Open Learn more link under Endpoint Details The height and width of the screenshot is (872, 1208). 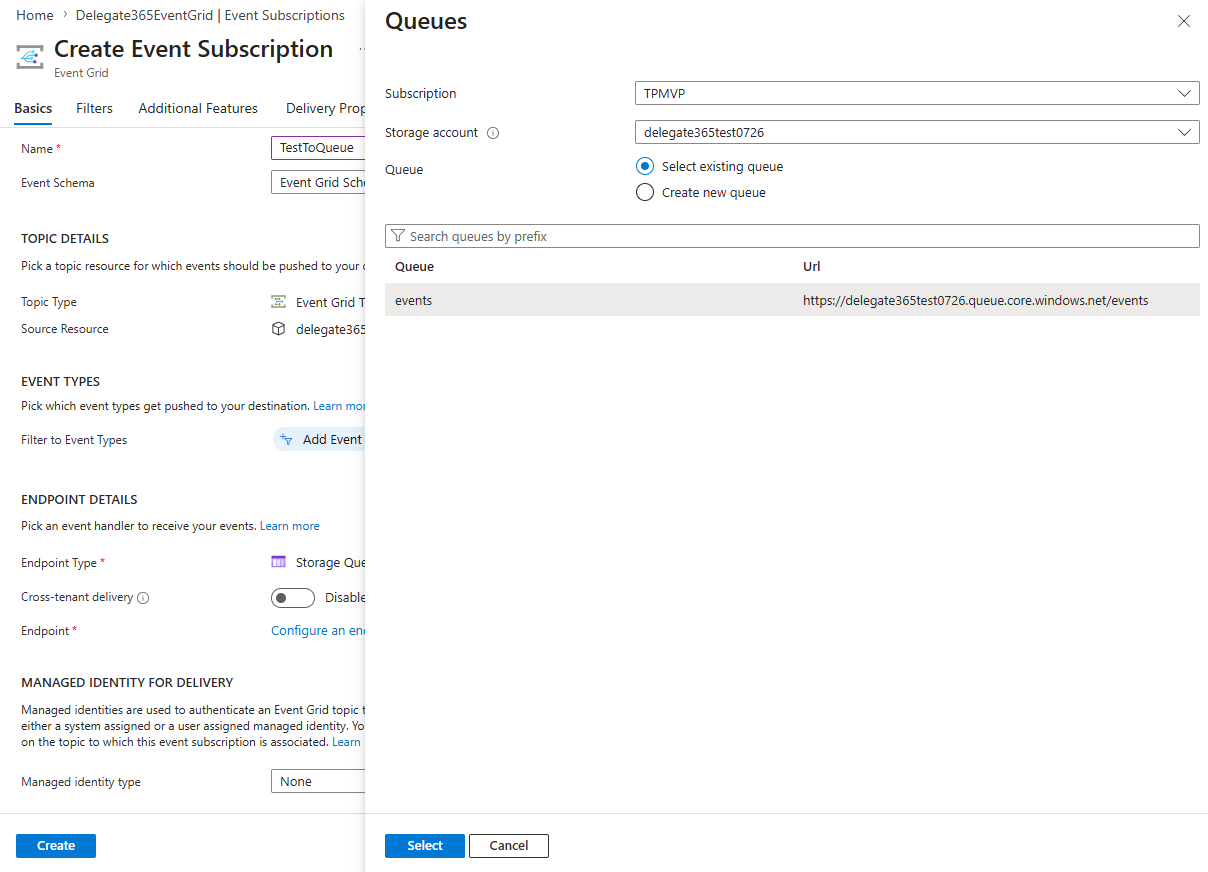coord(290,526)
